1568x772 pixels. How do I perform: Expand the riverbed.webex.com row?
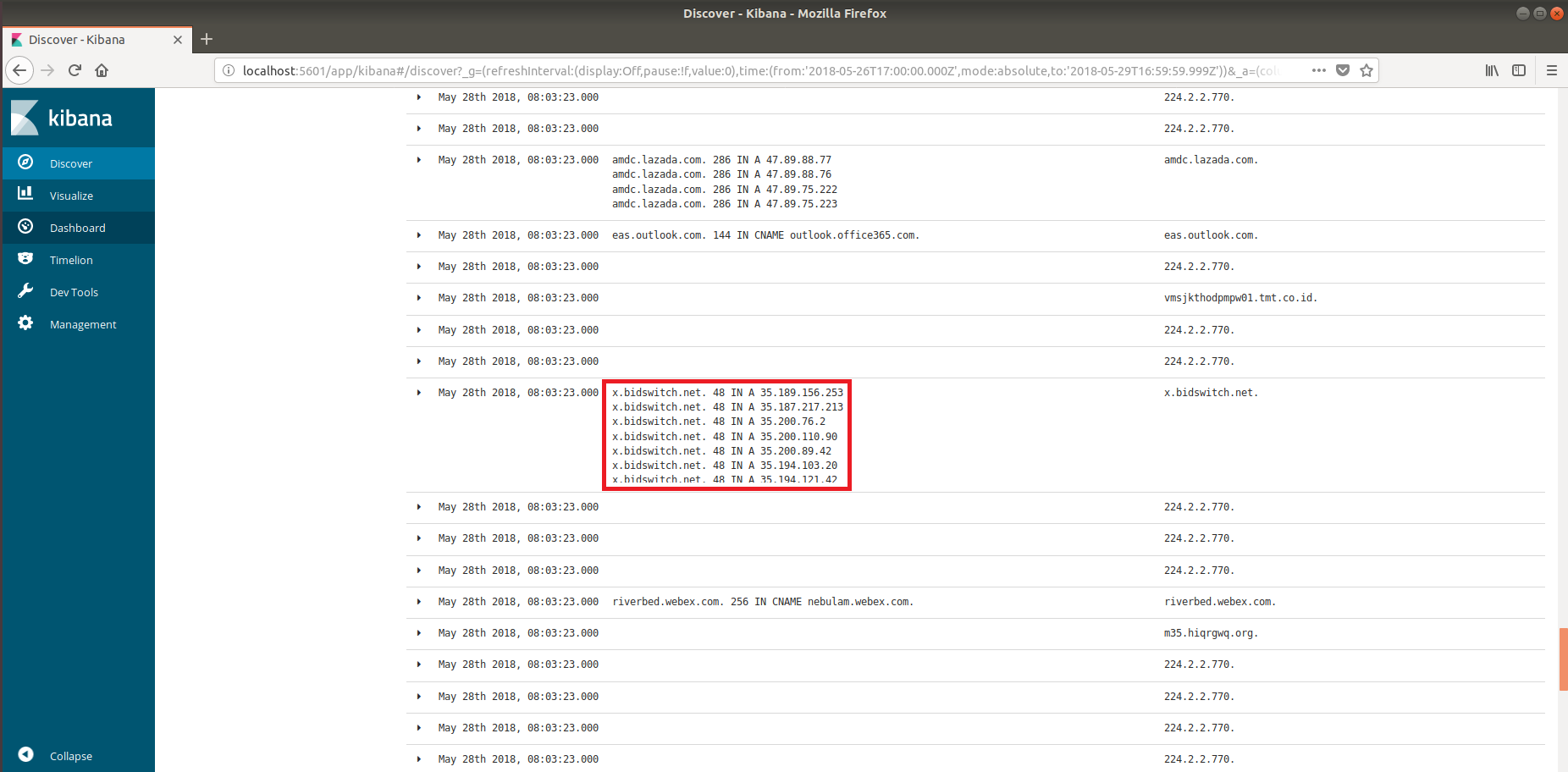click(419, 602)
